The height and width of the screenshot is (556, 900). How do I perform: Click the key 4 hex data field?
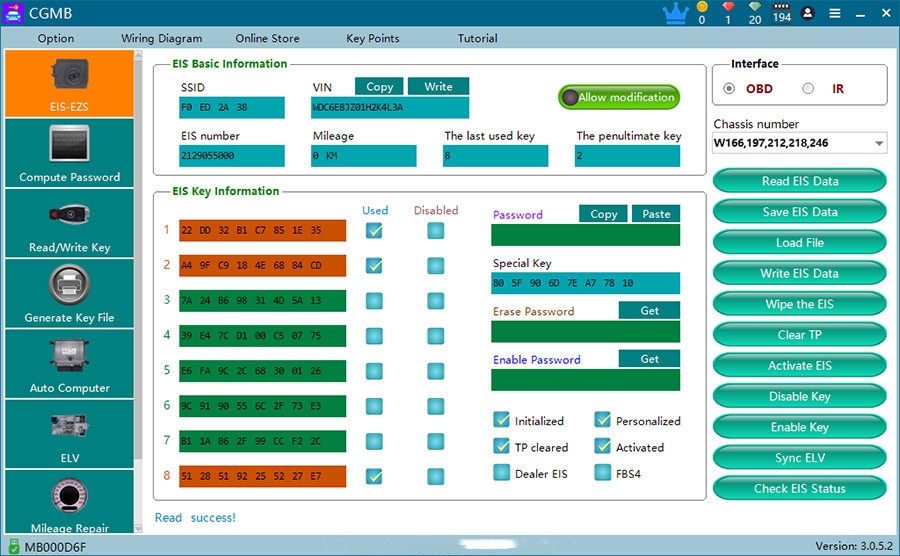[262, 336]
